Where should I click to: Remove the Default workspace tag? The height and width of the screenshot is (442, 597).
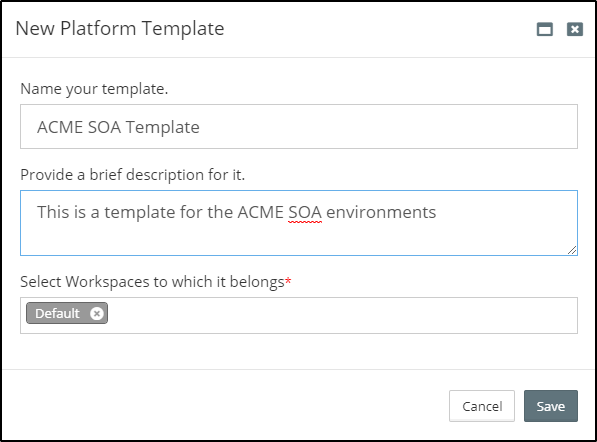coord(97,313)
